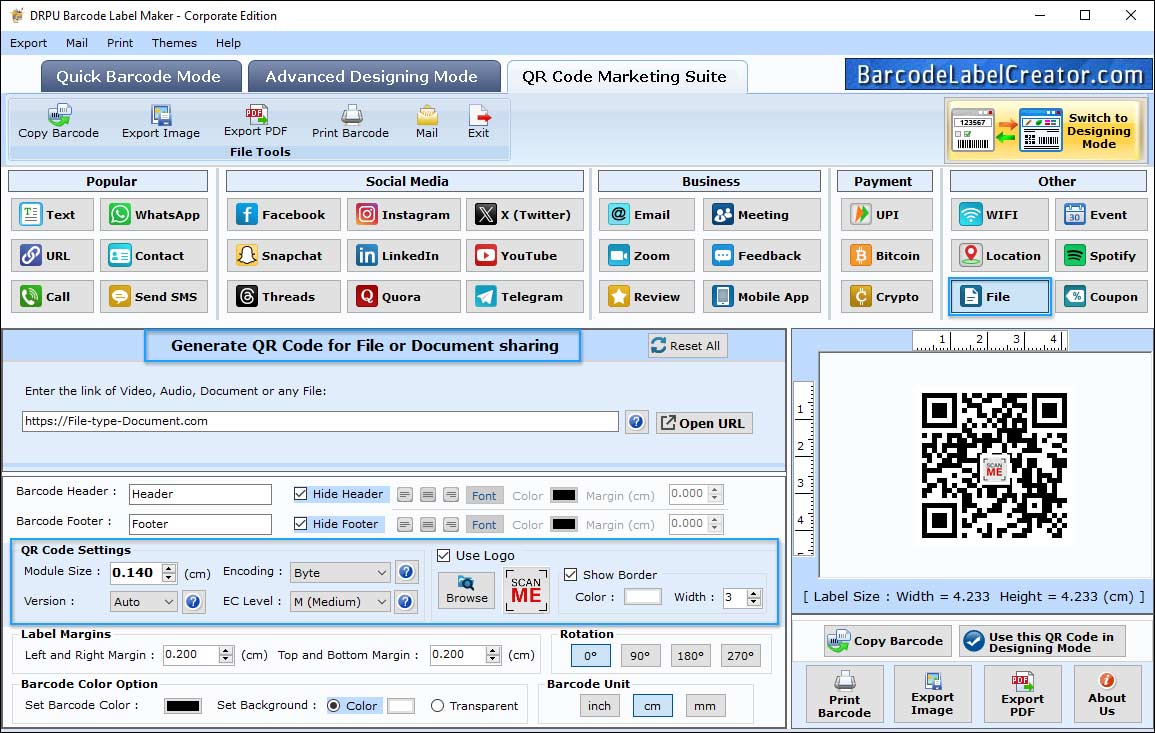
Task: Click Switch to Designing Mode
Action: point(1045,130)
